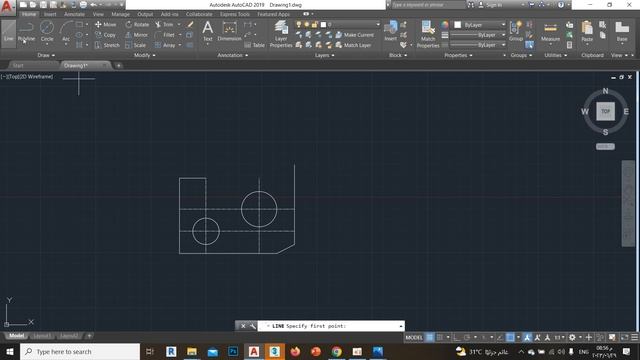Click the command line input

[331, 326]
